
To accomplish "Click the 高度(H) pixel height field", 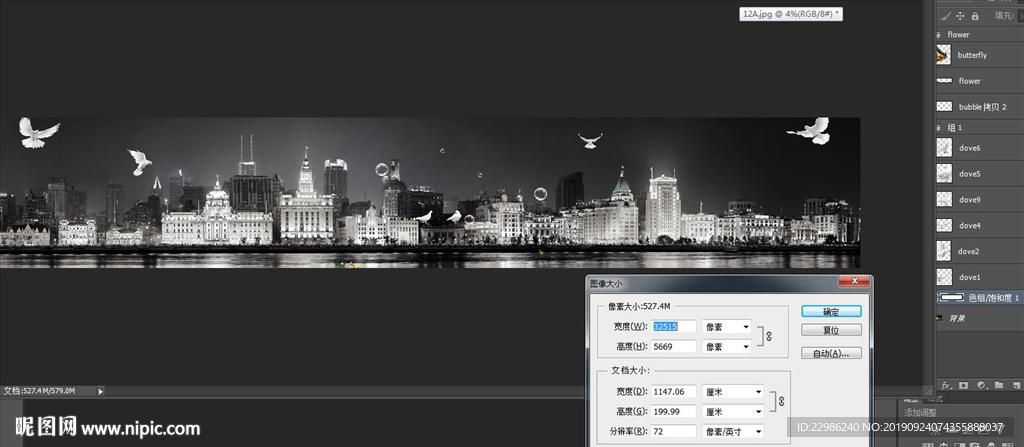I will pyautogui.click(x=673, y=346).
